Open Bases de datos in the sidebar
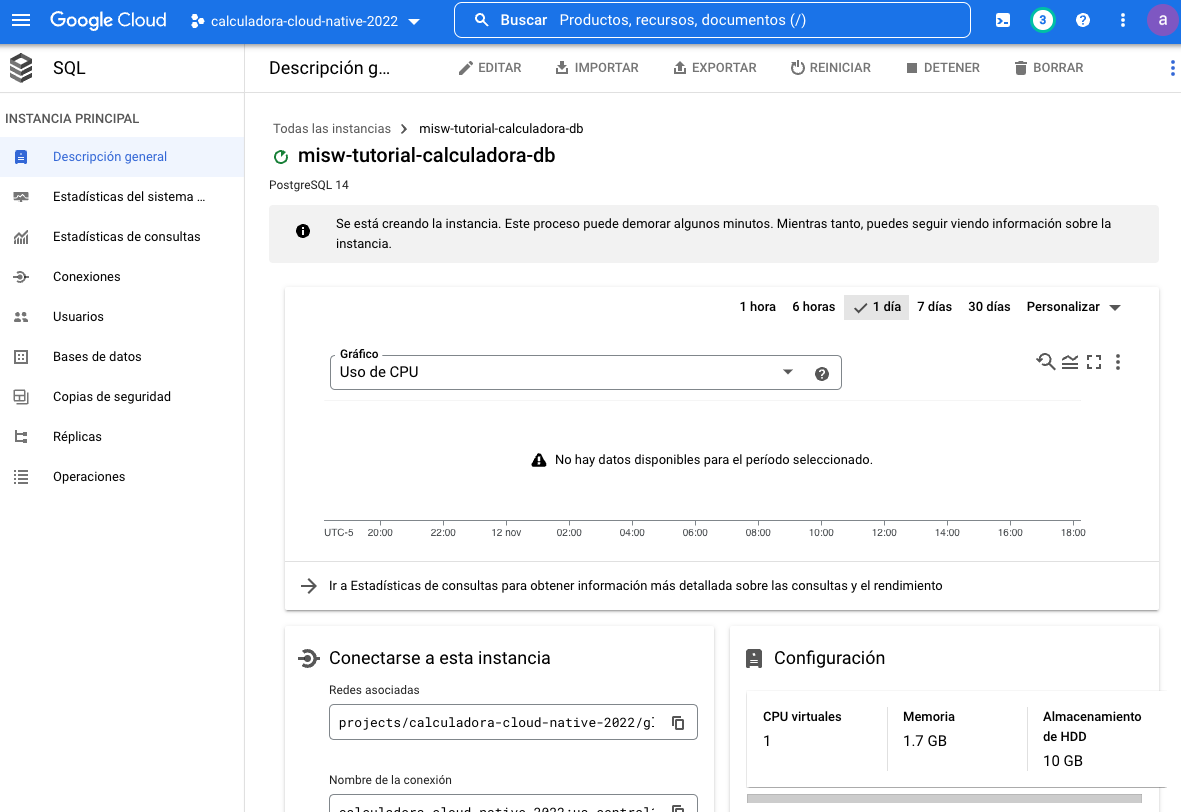 click(x=122, y=356)
